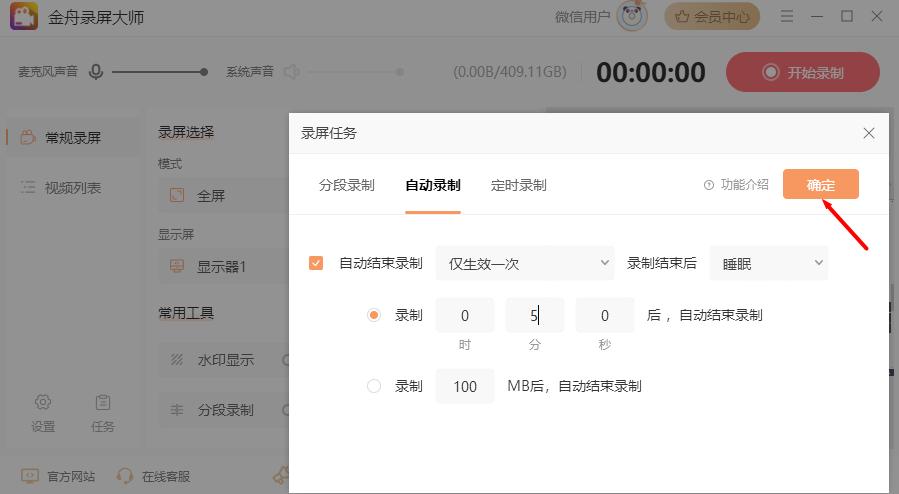Open the 睡眠 after-recording dropdown
Viewport: 899px width, 494px height.
pos(768,263)
